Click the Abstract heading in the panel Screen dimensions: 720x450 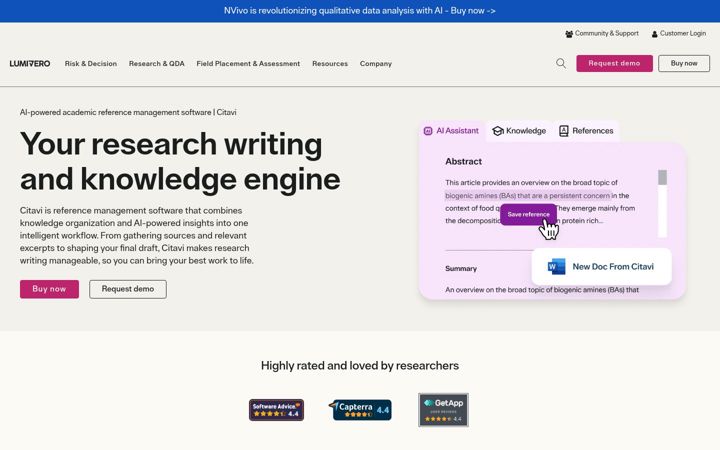(463, 162)
